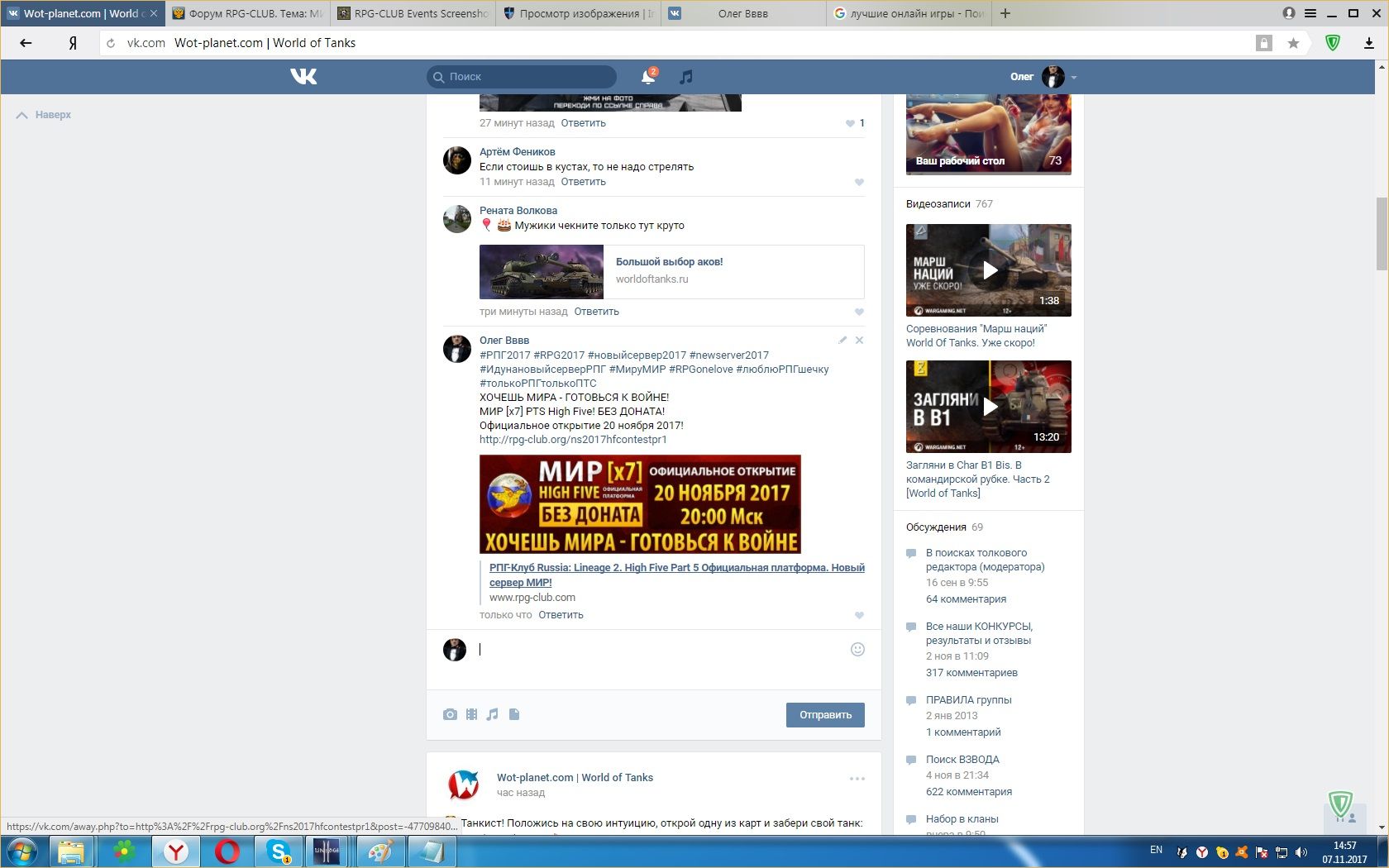1389x868 pixels.
Task: Click Наверх to go to top
Action: pos(44,115)
